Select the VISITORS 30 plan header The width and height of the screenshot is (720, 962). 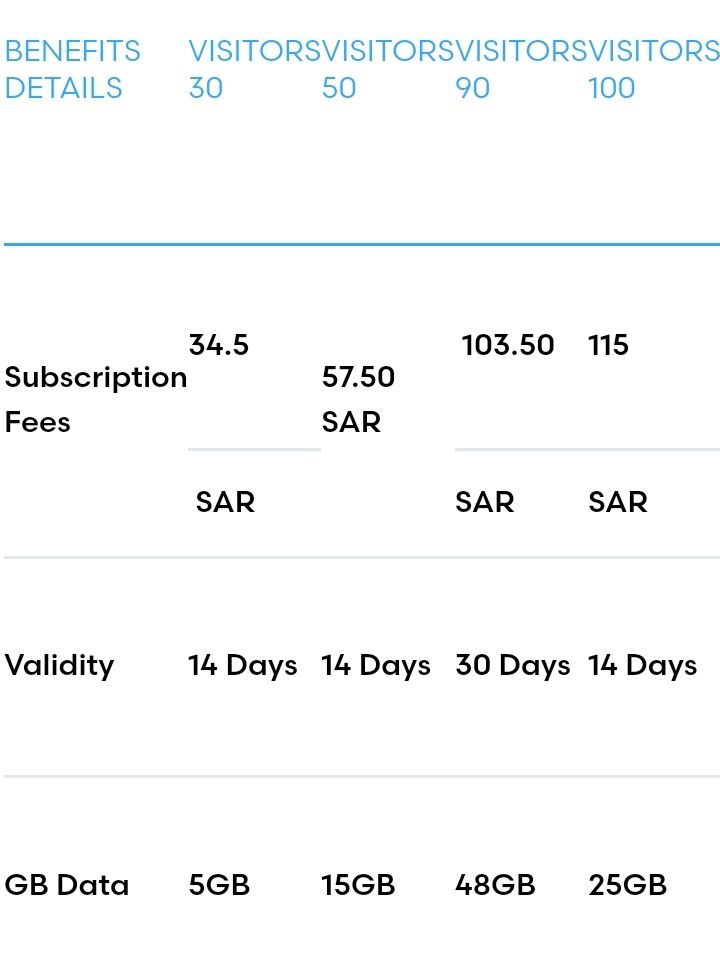click(254, 69)
